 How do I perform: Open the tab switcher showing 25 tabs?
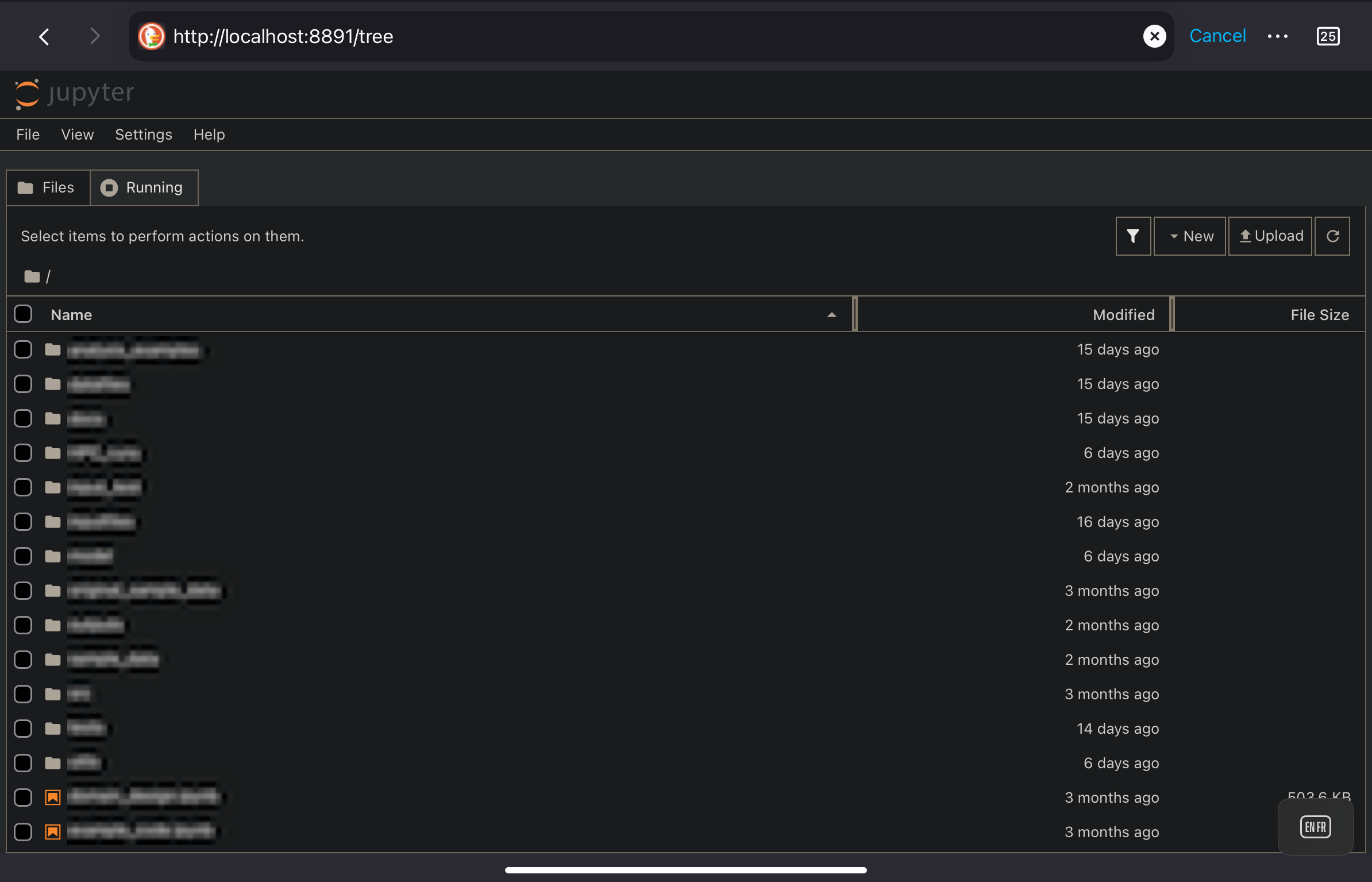1328,36
